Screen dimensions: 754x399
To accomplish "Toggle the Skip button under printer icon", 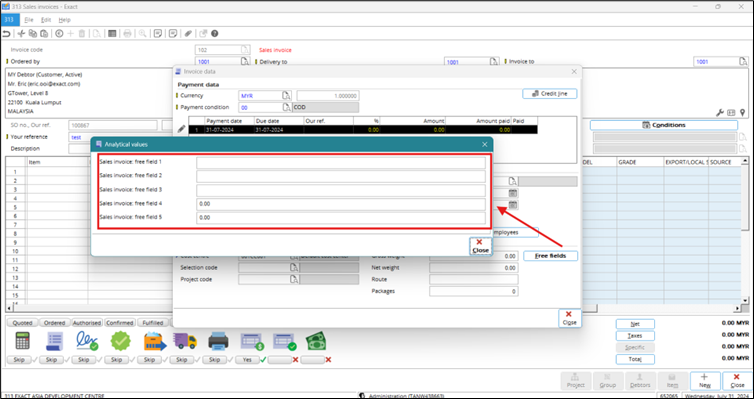I will coord(214,360).
